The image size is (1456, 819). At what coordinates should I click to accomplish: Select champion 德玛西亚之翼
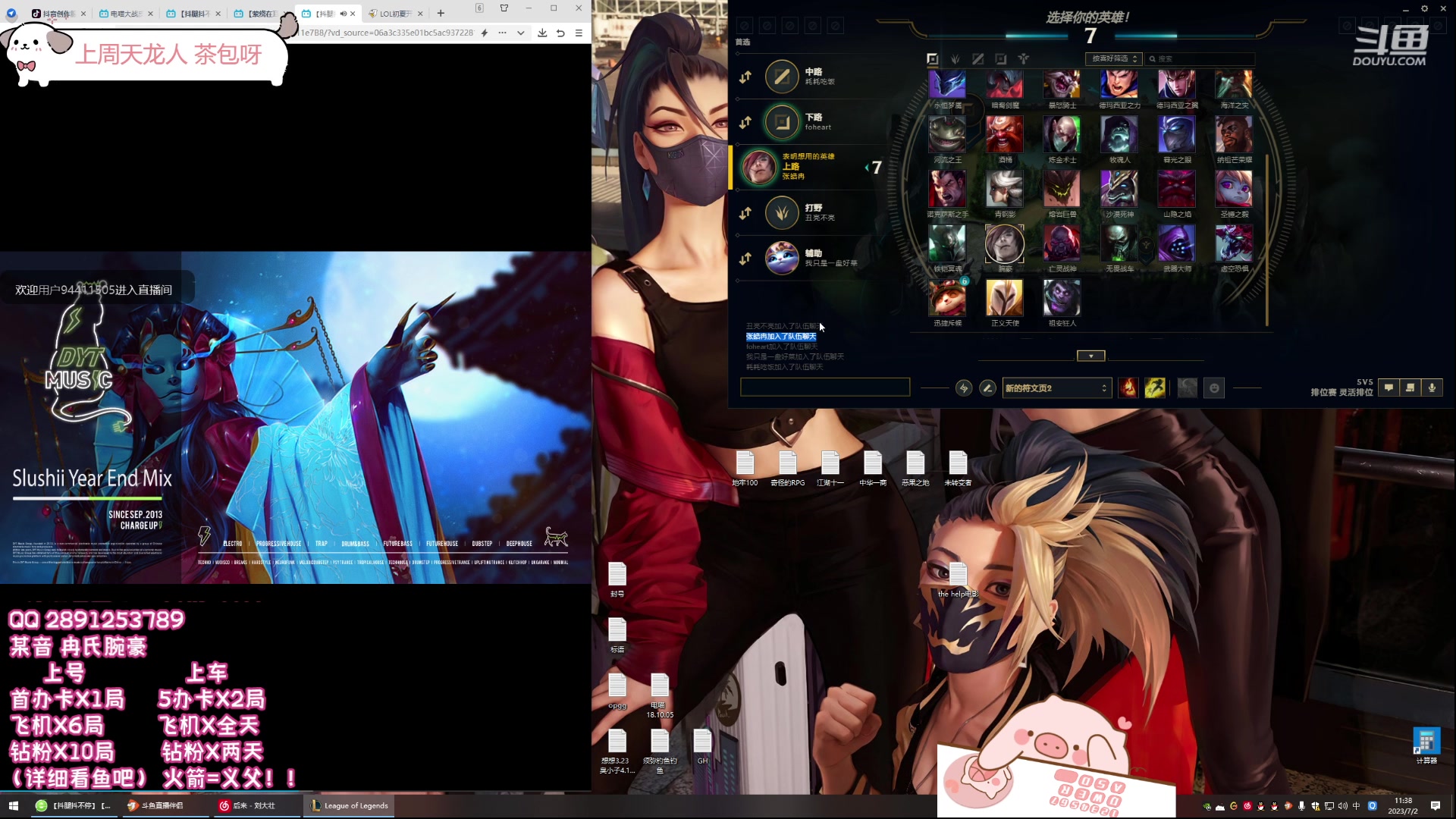coord(1177,85)
